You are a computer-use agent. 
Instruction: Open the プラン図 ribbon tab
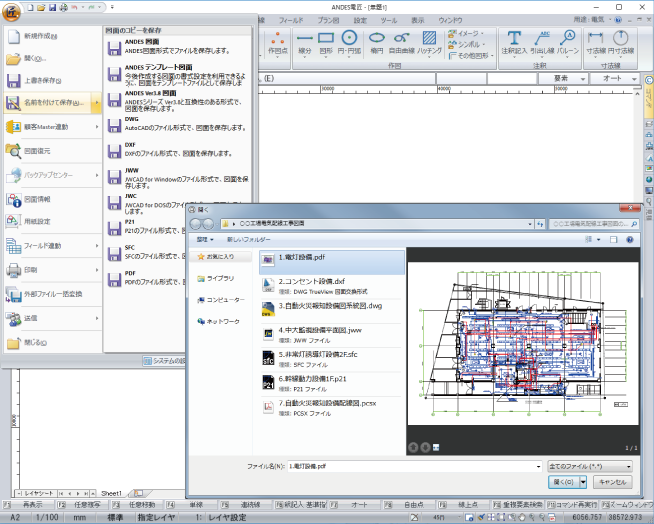(328, 20)
